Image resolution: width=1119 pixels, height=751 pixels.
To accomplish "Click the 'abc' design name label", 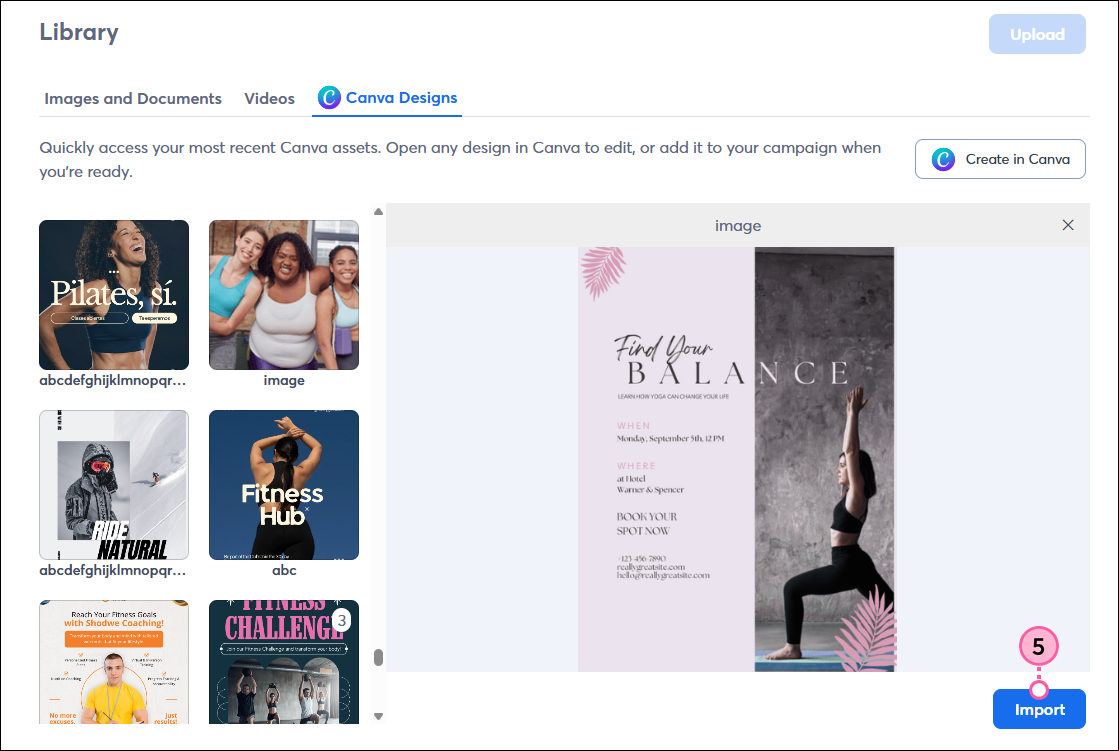I will pyautogui.click(x=284, y=570).
